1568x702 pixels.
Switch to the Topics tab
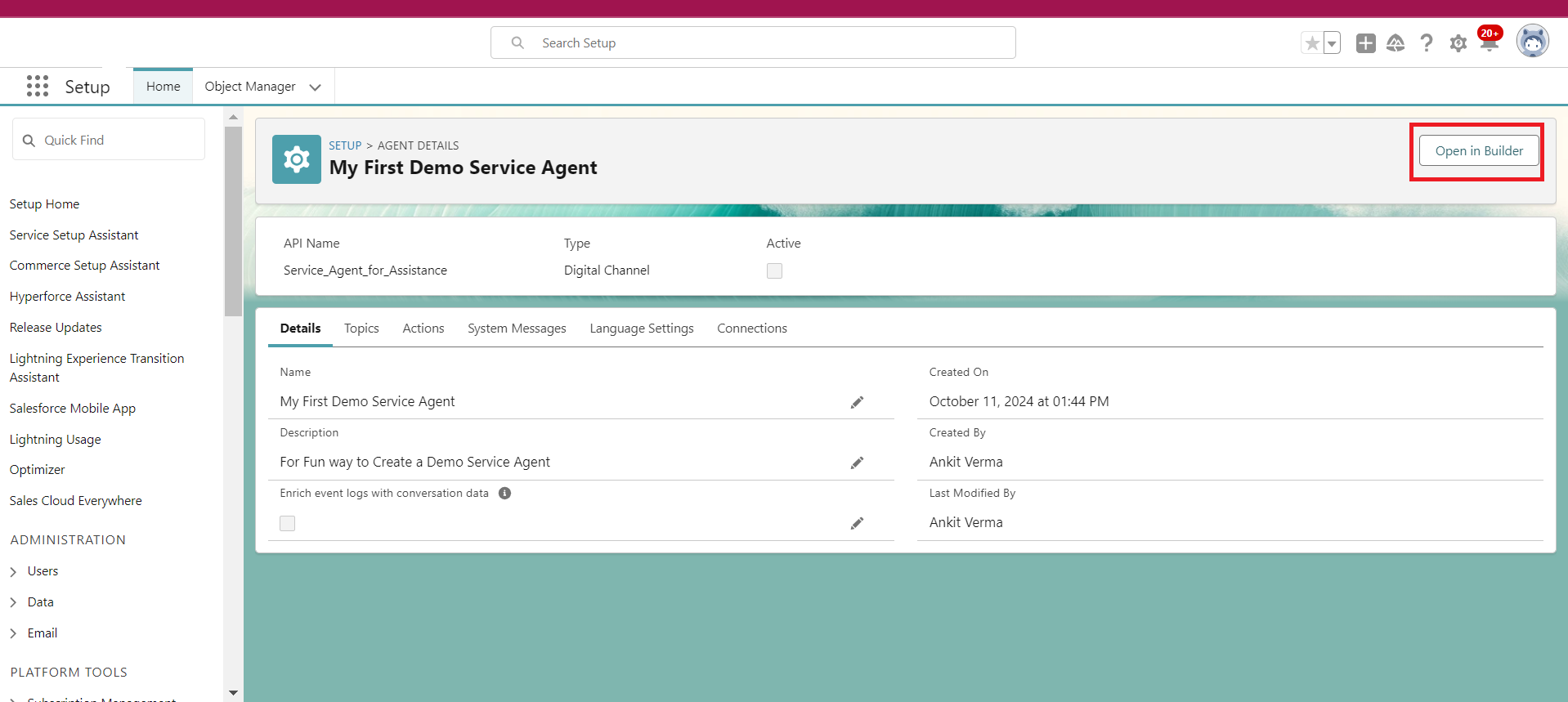[x=361, y=328]
